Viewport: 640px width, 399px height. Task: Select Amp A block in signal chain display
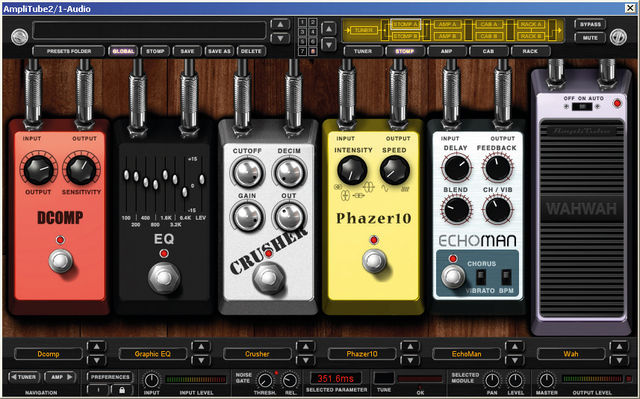447,25
